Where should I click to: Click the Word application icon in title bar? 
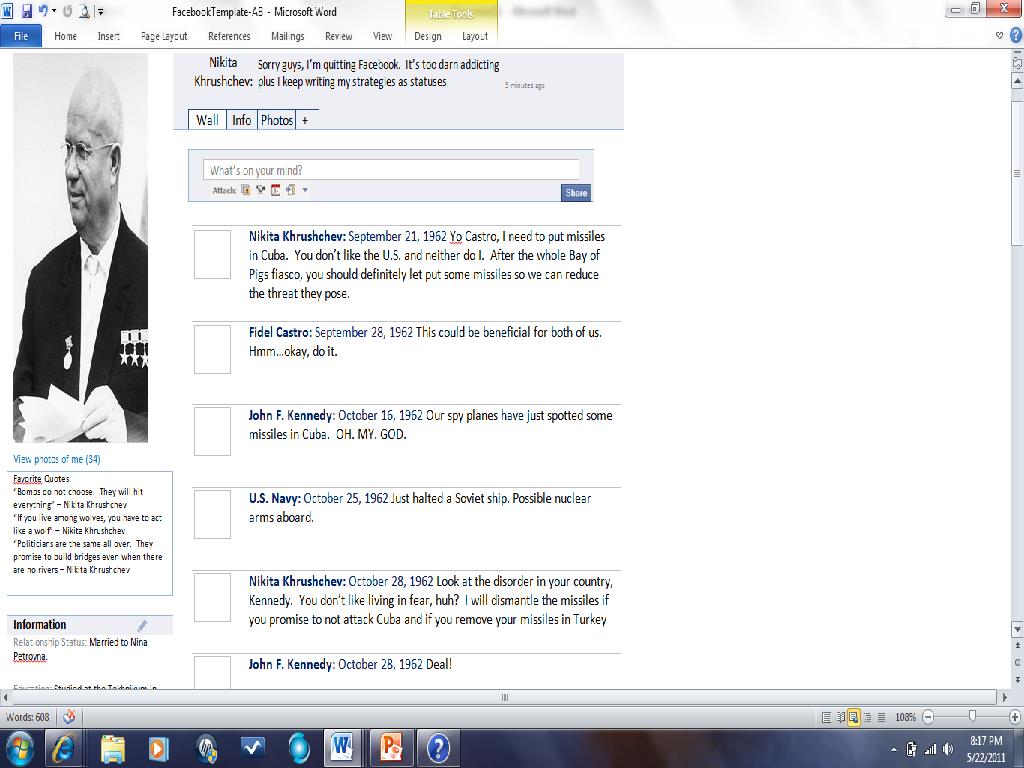pos(7,11)
